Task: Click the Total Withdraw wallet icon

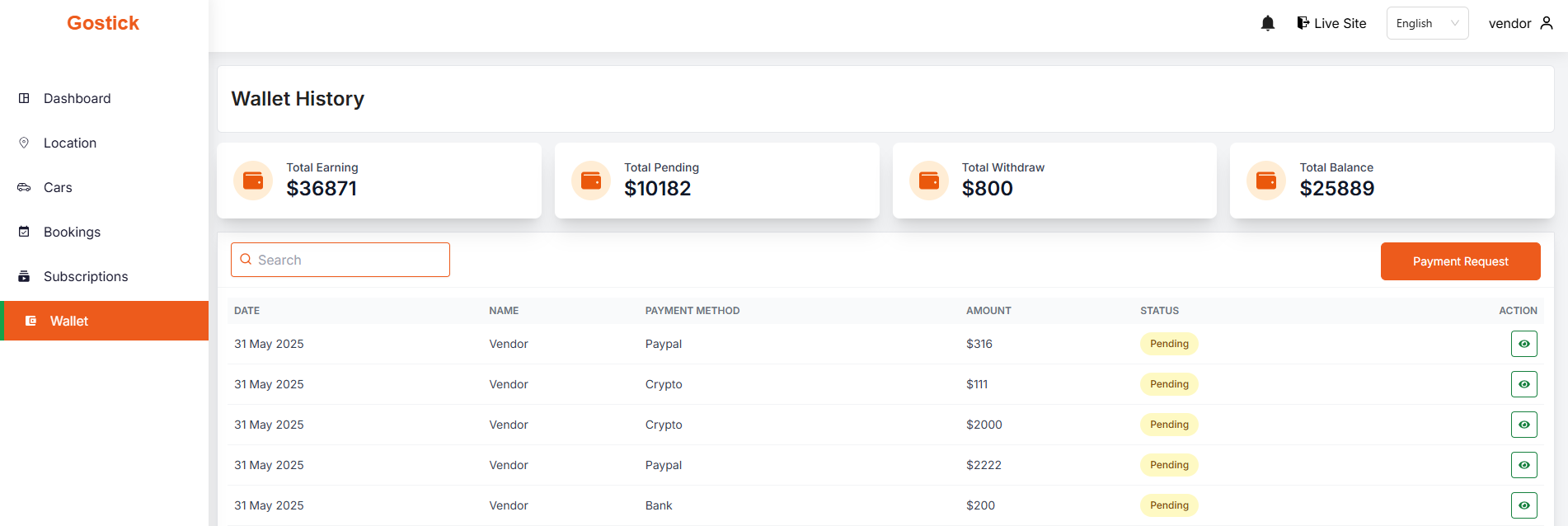Action: (929, 181)
